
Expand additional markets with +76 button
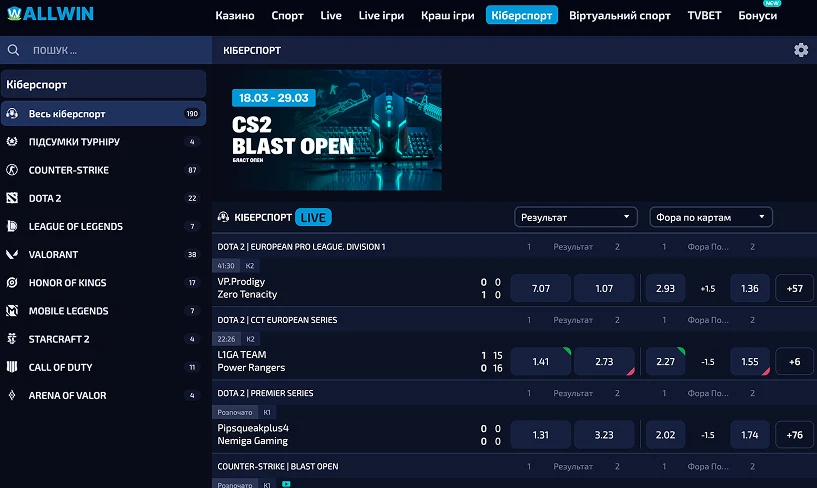click(794, 434)
